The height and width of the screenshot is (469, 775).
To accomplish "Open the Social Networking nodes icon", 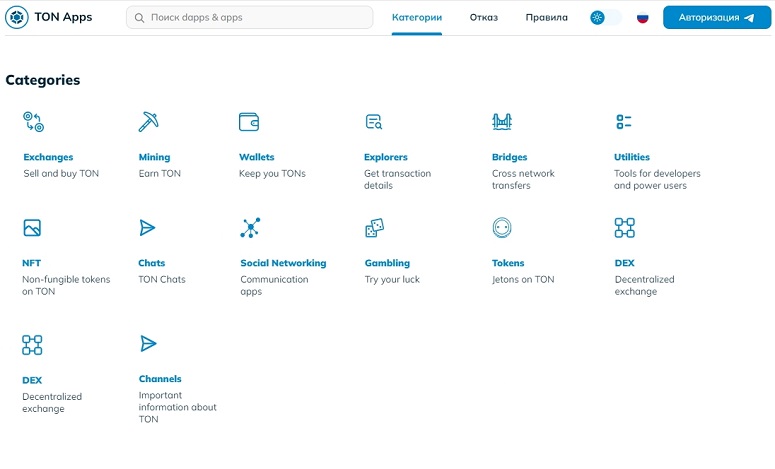I will click(251, 228).
